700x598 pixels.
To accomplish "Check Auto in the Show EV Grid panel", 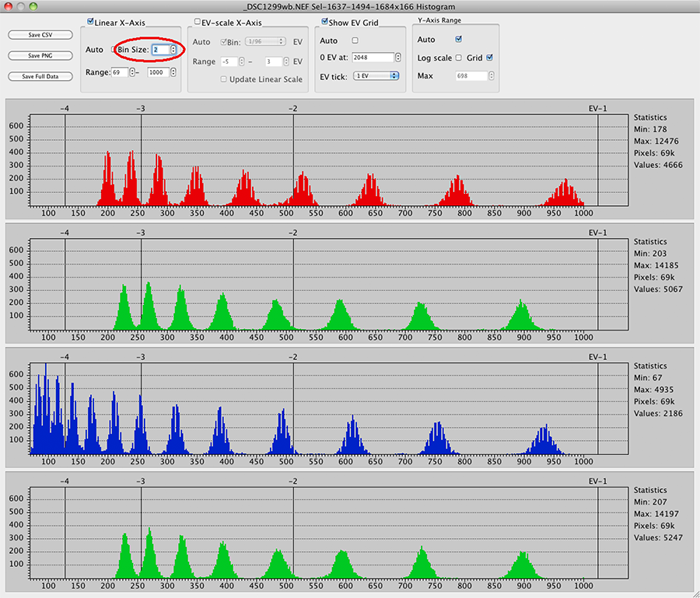I will [355, 41].
